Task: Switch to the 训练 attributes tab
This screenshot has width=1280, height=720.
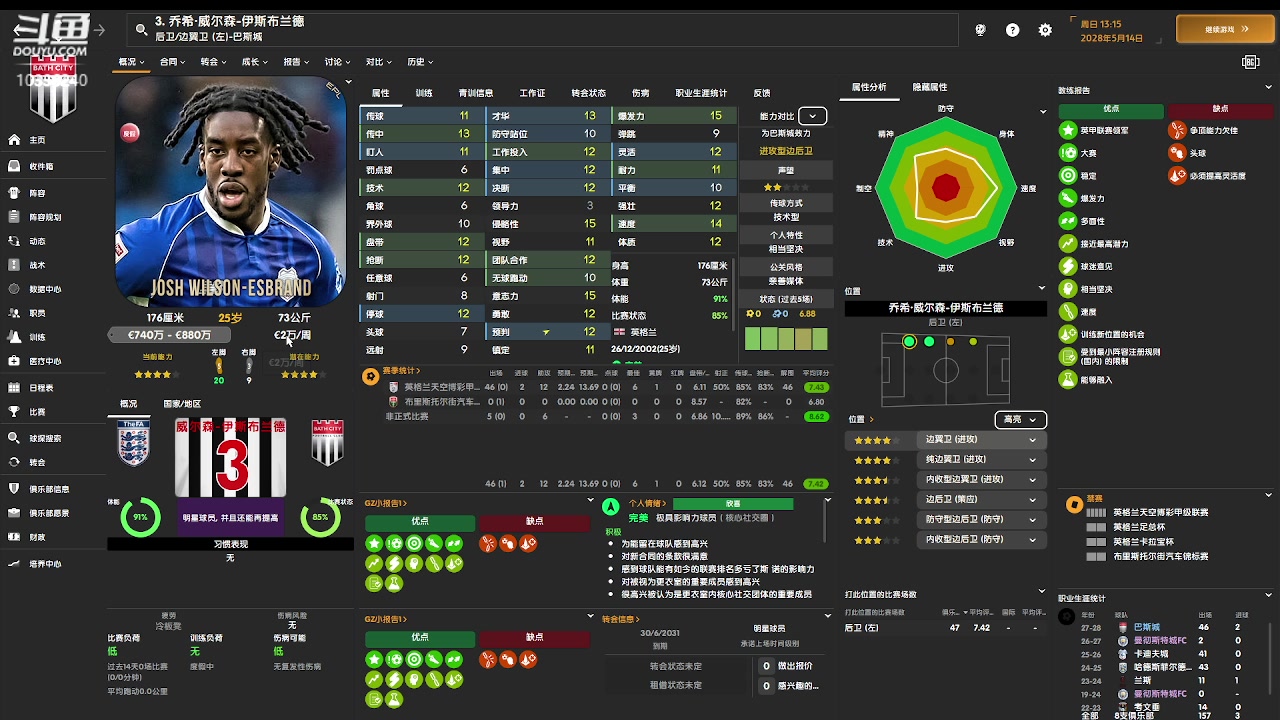Action: [424, 93]
